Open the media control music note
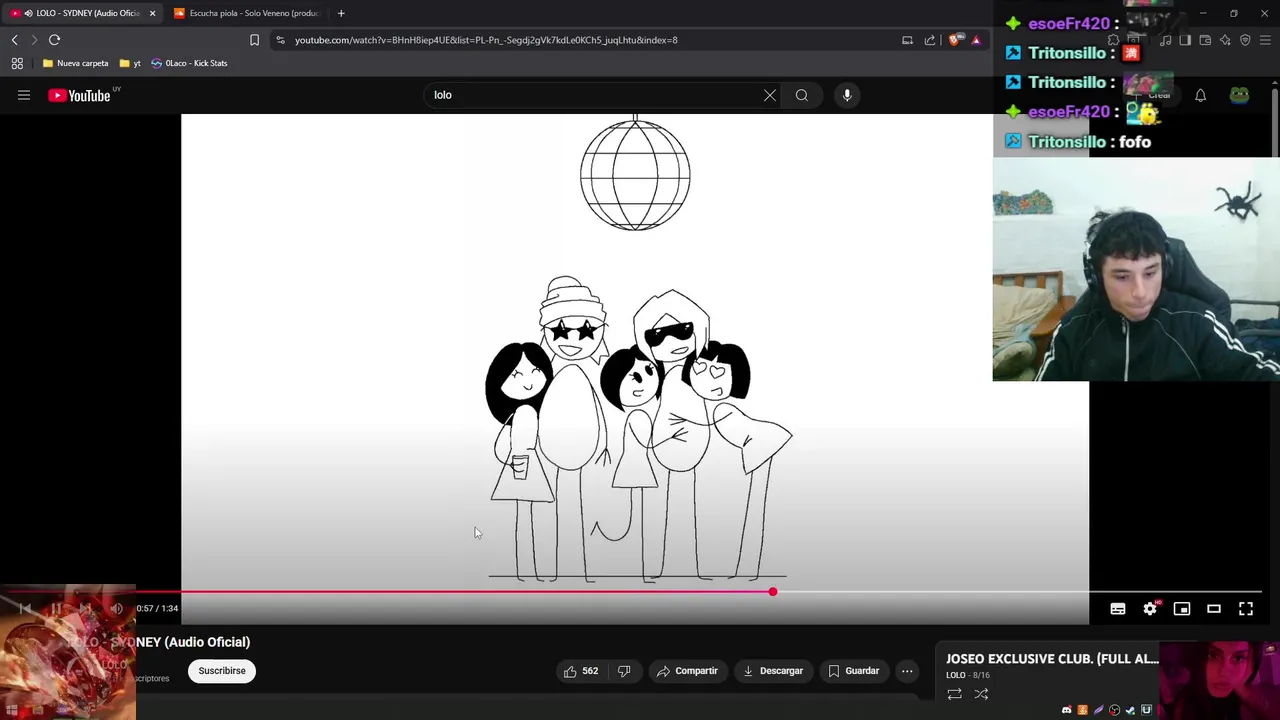The width and height of the screenshot is (1280, 720). 1165,40
